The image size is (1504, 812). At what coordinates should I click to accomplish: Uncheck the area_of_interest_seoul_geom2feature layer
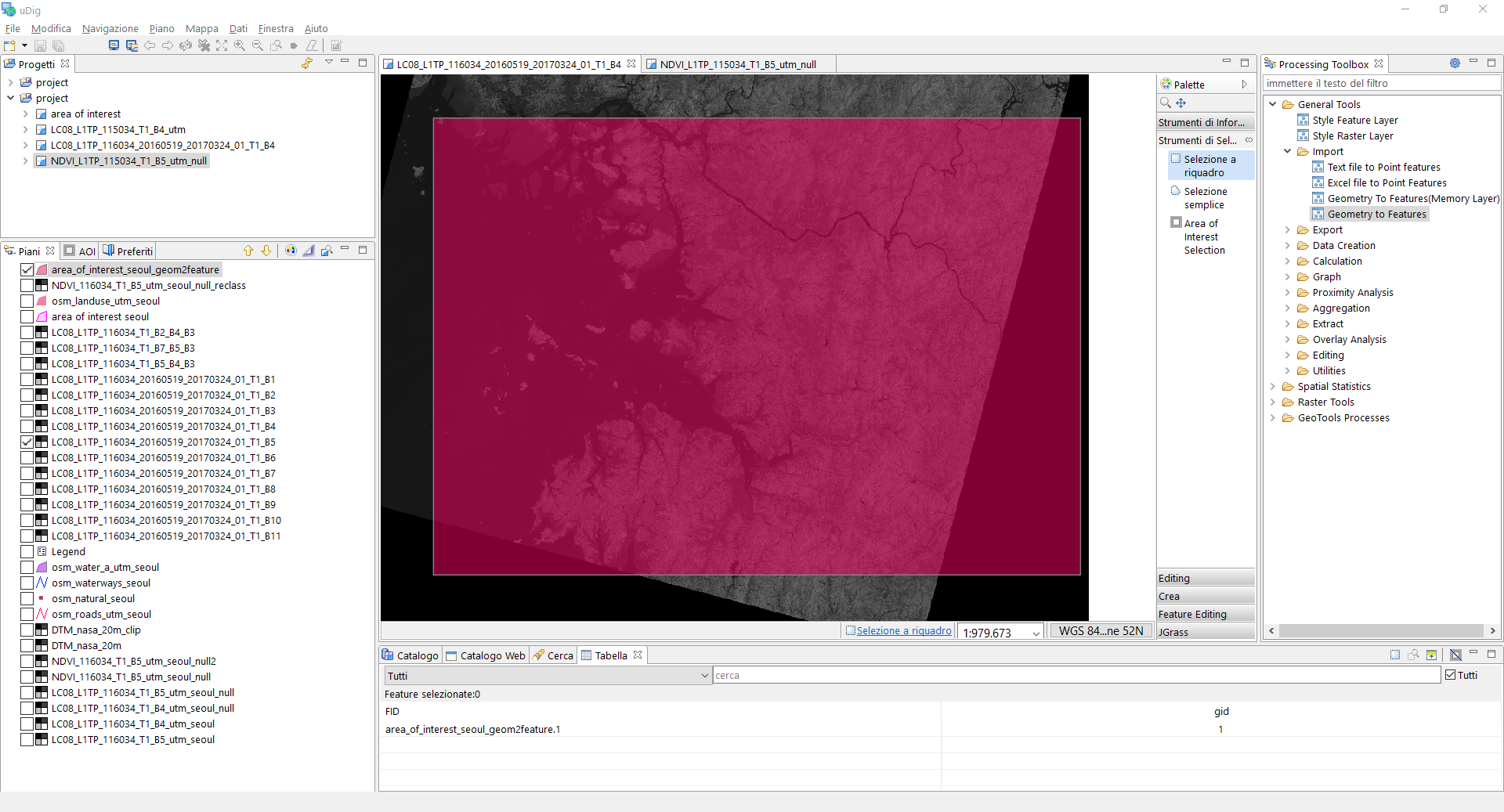tap(27, 270)
